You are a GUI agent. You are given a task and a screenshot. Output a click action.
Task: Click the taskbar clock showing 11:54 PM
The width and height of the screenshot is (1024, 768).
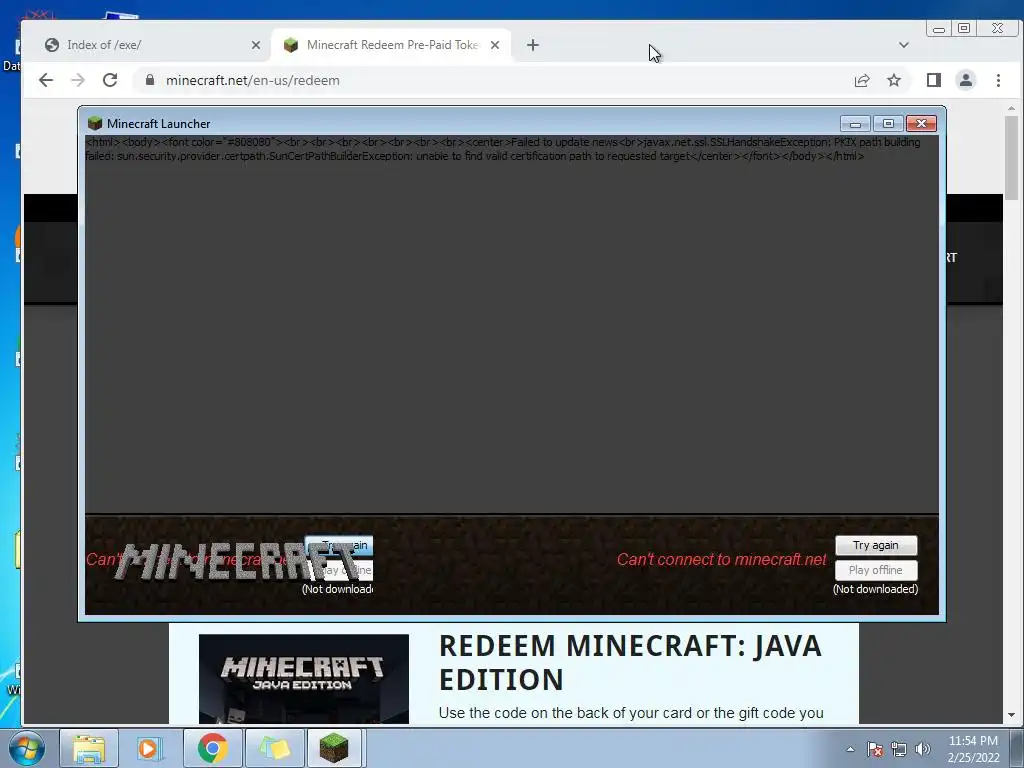(x=973, y=749)
